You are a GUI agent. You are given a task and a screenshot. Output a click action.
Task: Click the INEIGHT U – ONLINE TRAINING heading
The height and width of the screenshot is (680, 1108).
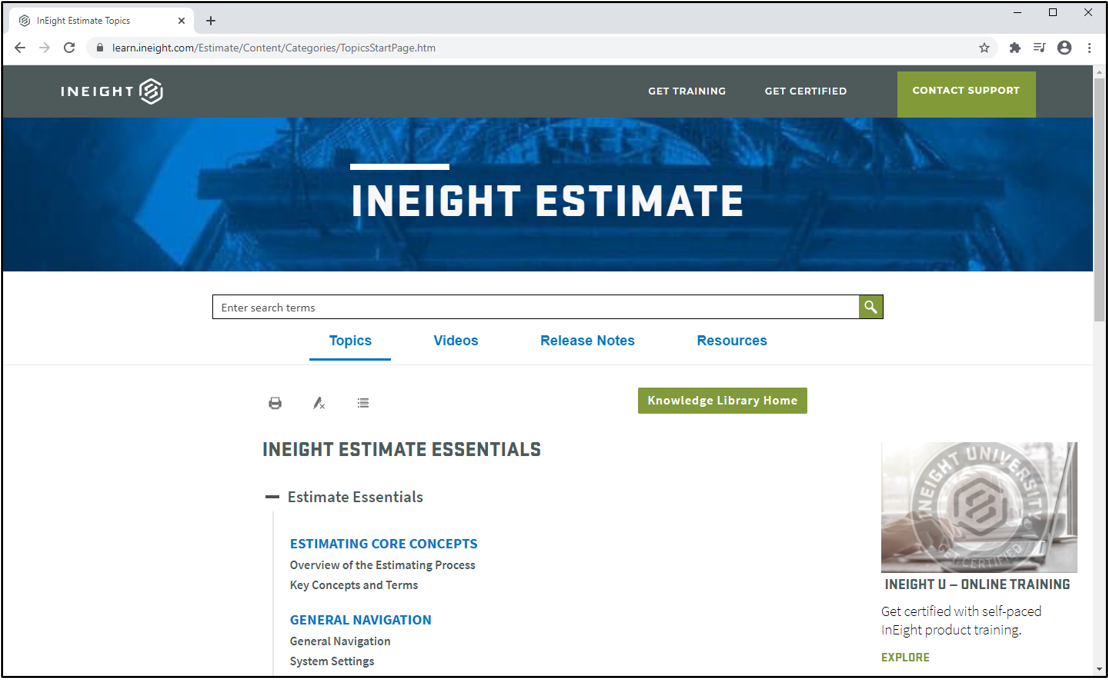977,585
